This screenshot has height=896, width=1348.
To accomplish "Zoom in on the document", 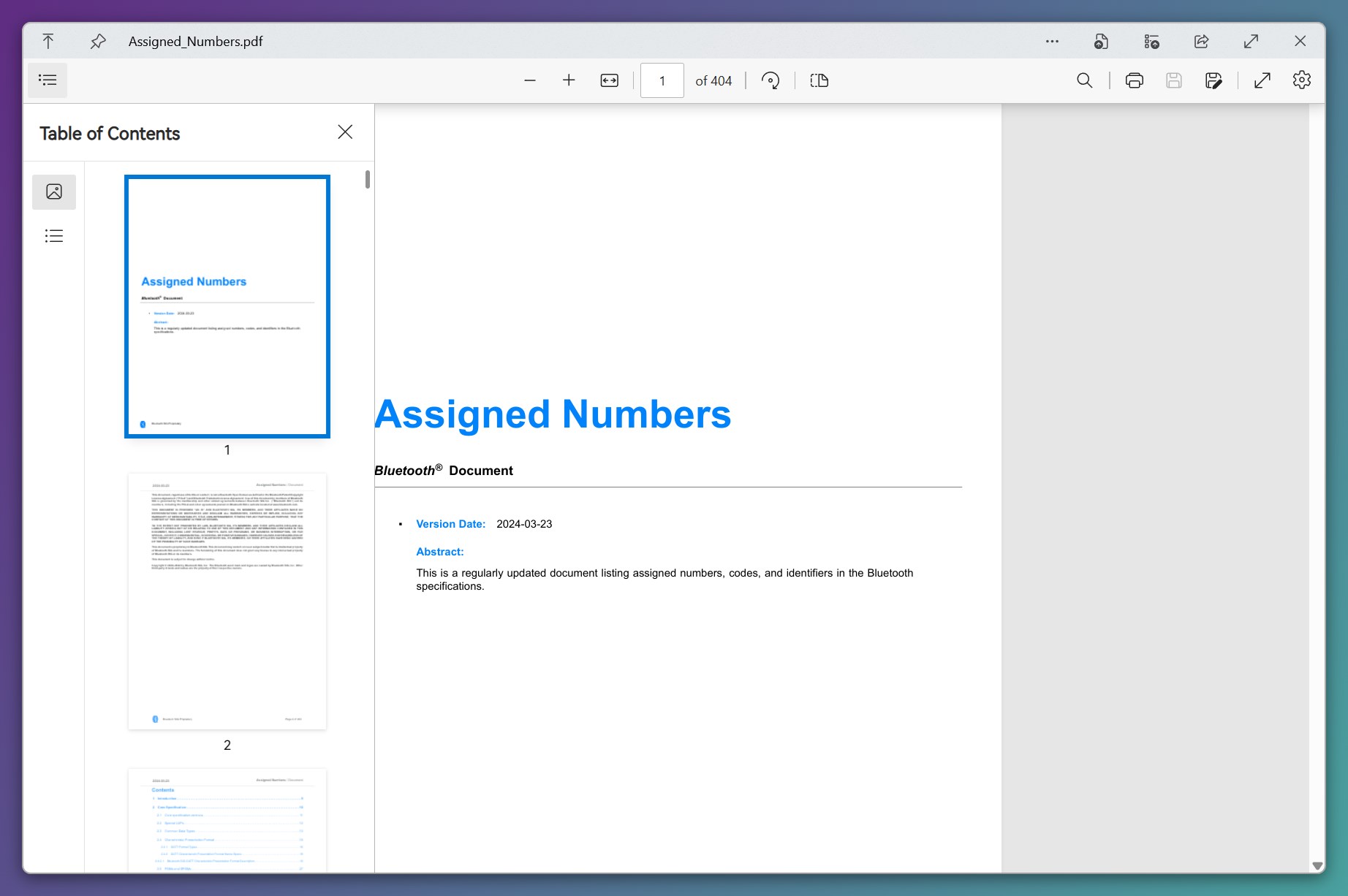I will tap(569, 80).
